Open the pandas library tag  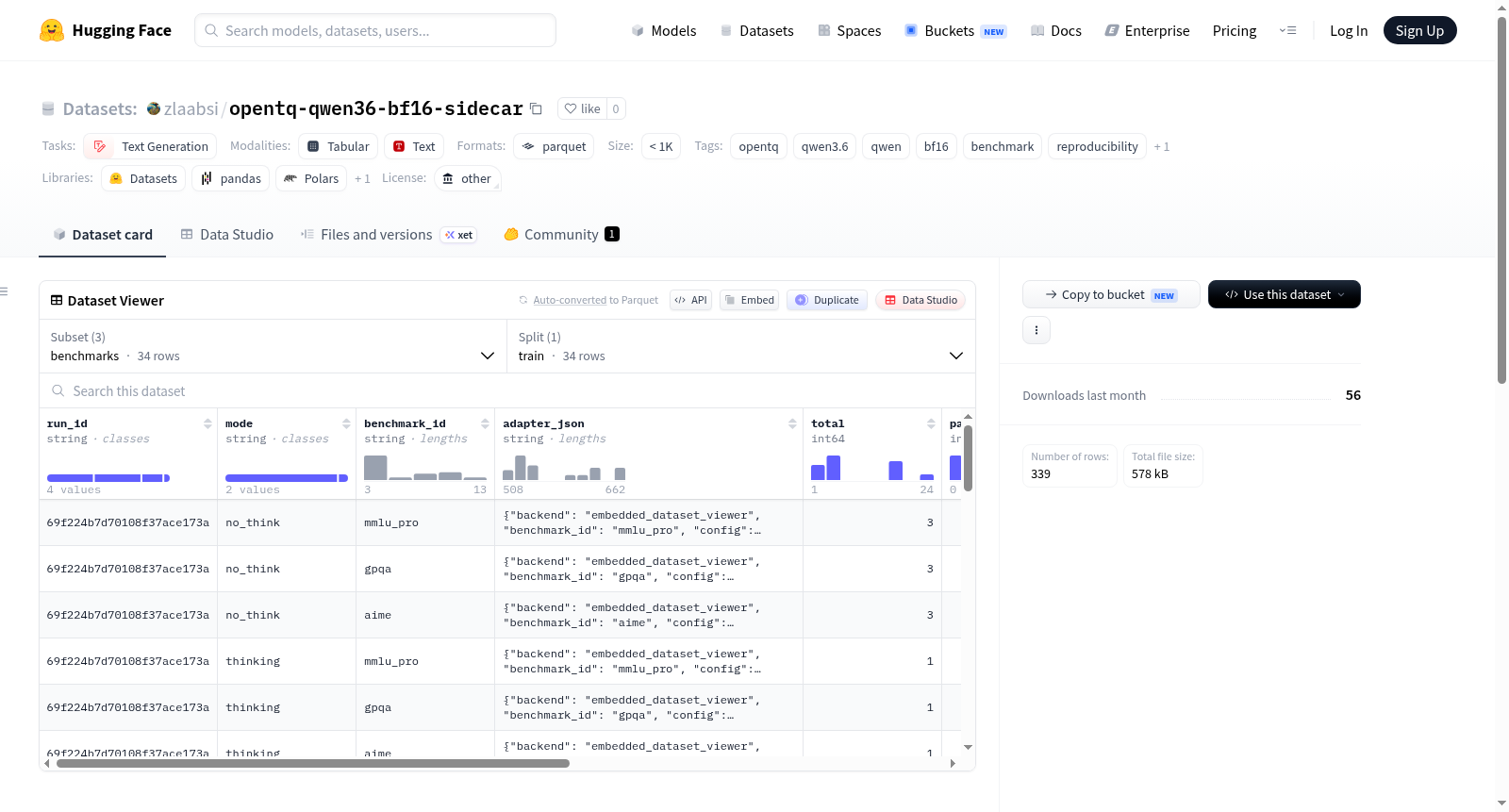tap(231, 178)
